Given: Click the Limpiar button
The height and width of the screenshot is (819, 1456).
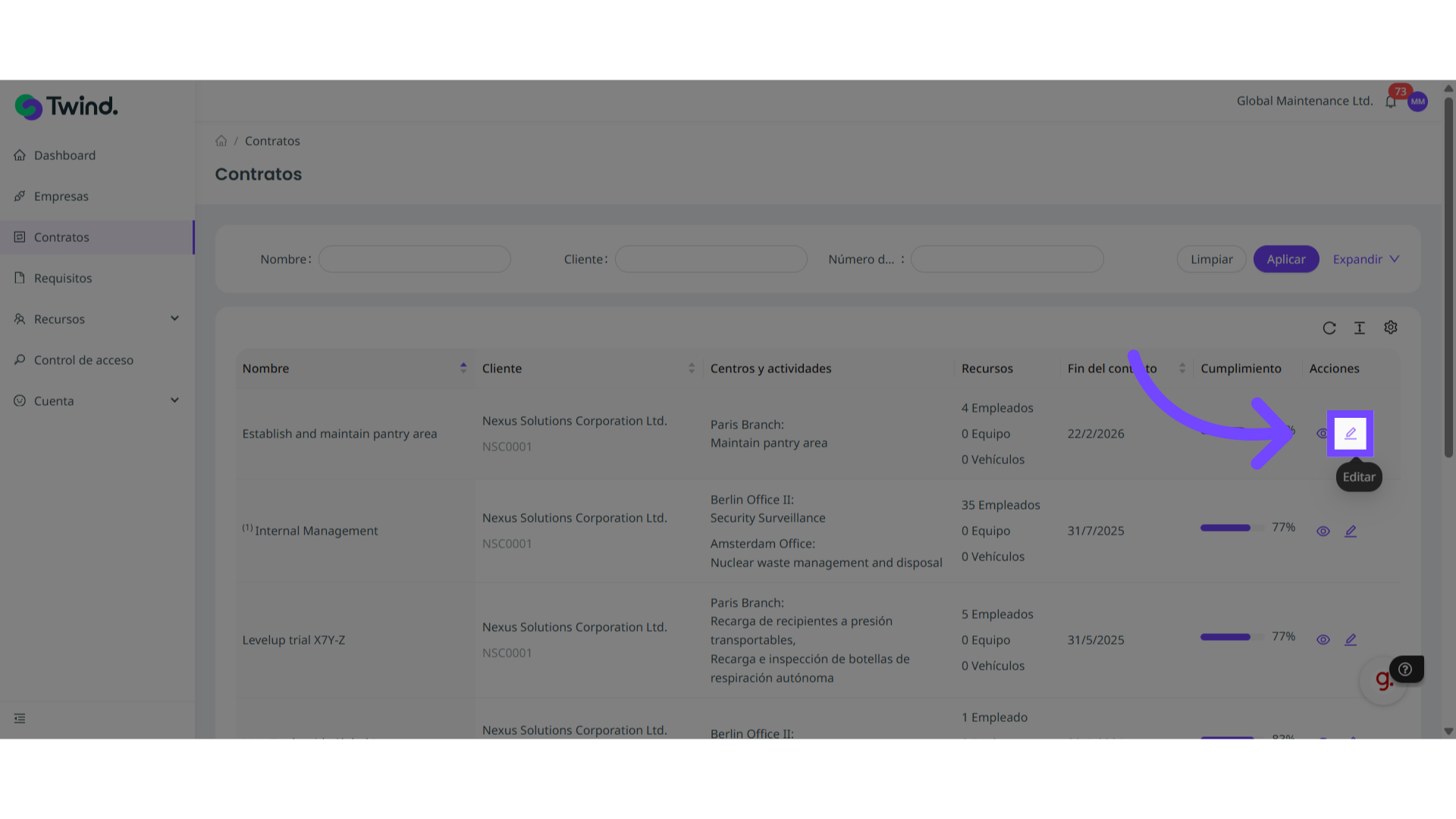Looking at the screenshot, I should (1211, 259).
